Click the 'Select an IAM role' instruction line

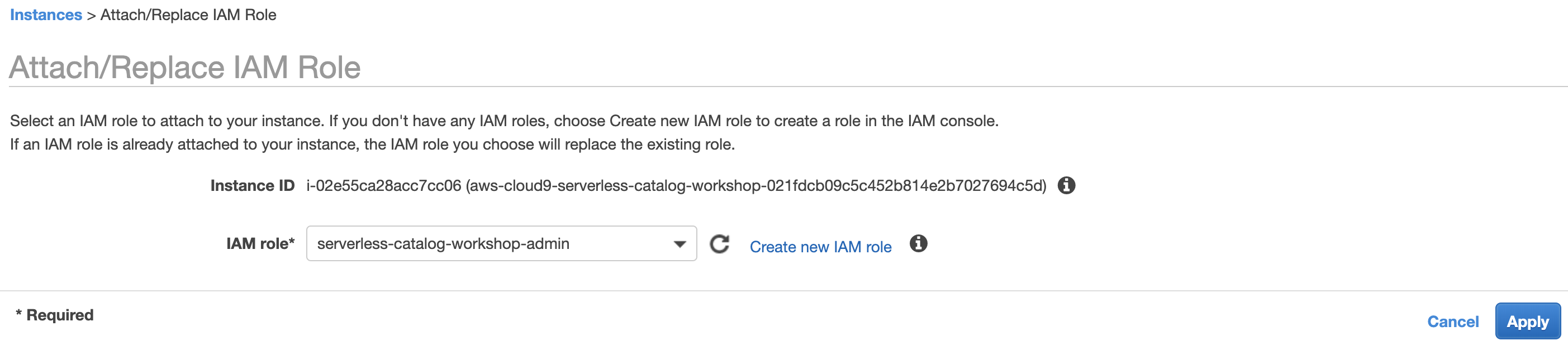(x=504, y=121)
